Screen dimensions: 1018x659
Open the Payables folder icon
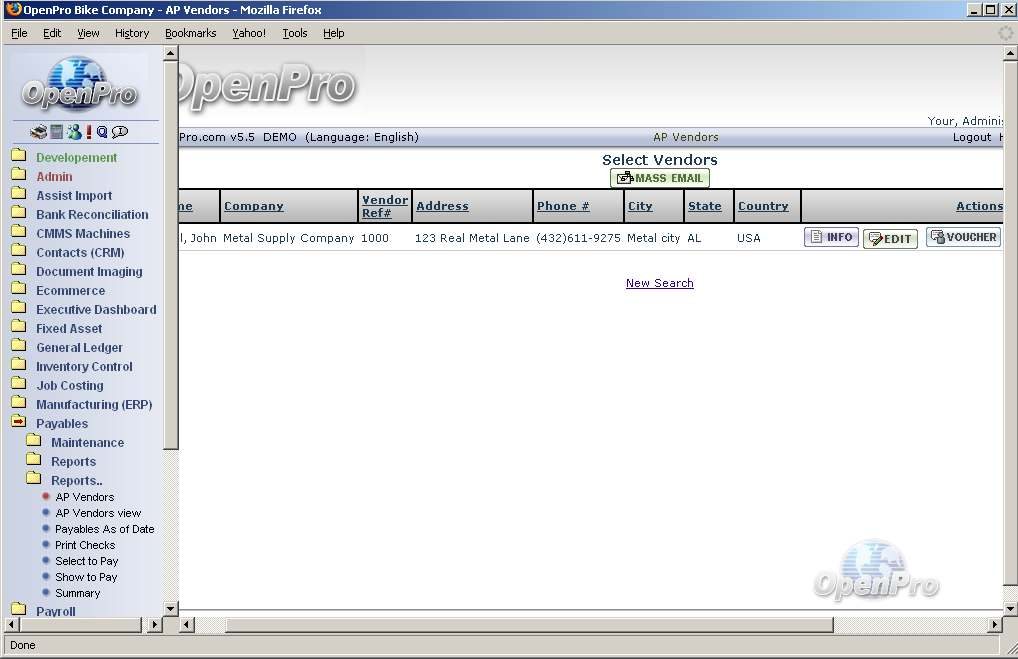tap(19, 423)
